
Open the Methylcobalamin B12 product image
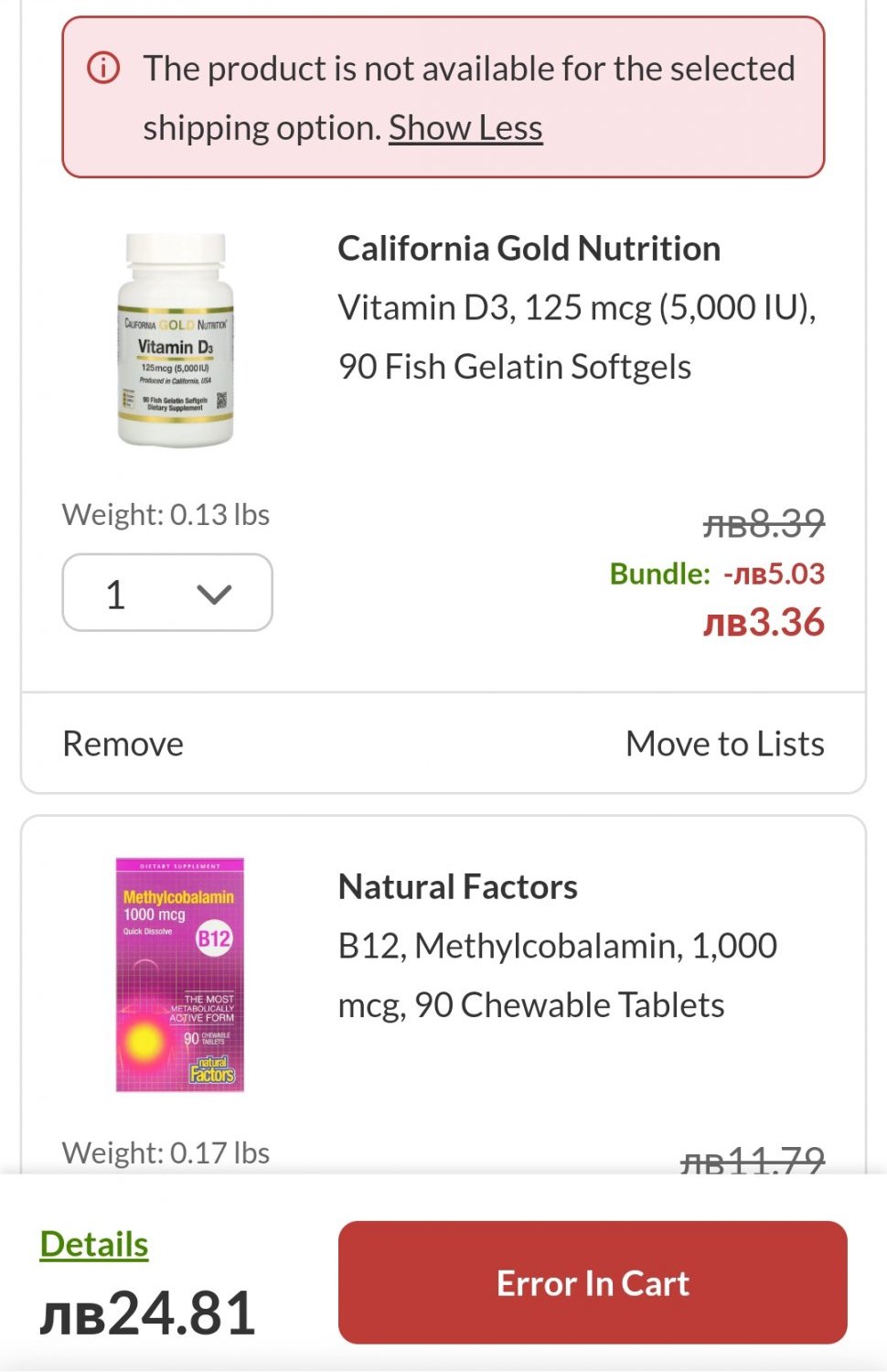coord(179,974)
